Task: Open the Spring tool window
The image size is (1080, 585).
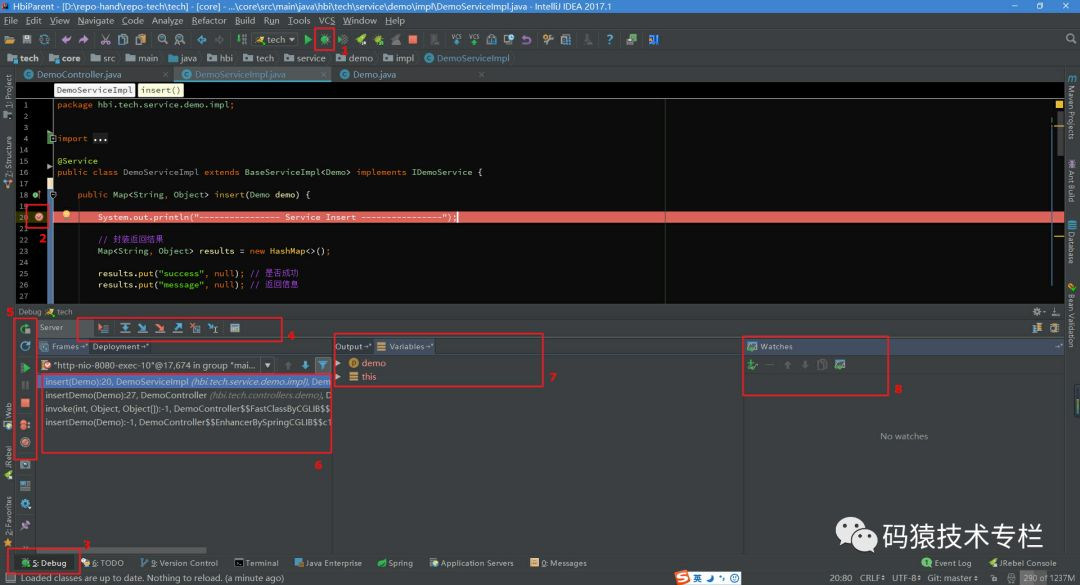Action: pyautogui.click(x=395, y=563)
